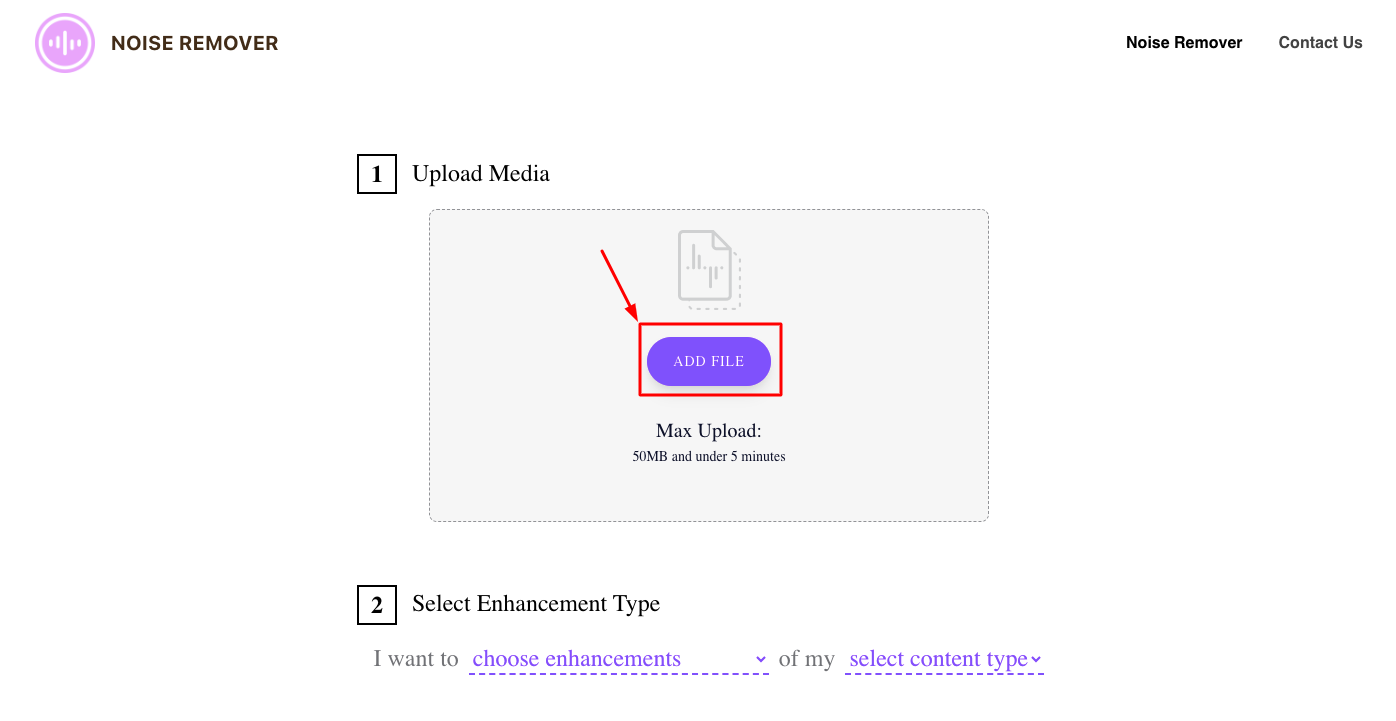The height and width of the screenshot is (721, 1396).
Task: Click the Noise Remover waveform logo icon
Action: pos(65,43)
